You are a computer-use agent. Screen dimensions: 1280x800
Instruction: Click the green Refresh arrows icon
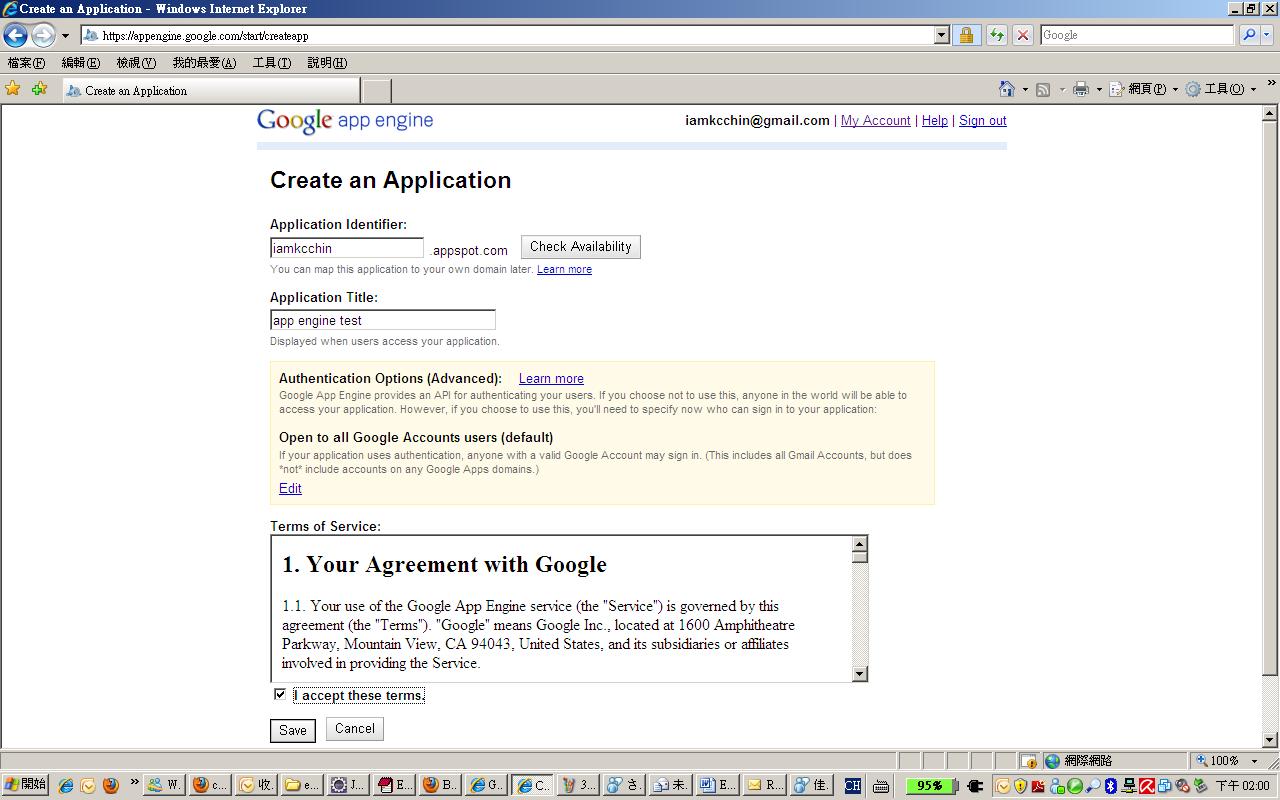(997, 35)
